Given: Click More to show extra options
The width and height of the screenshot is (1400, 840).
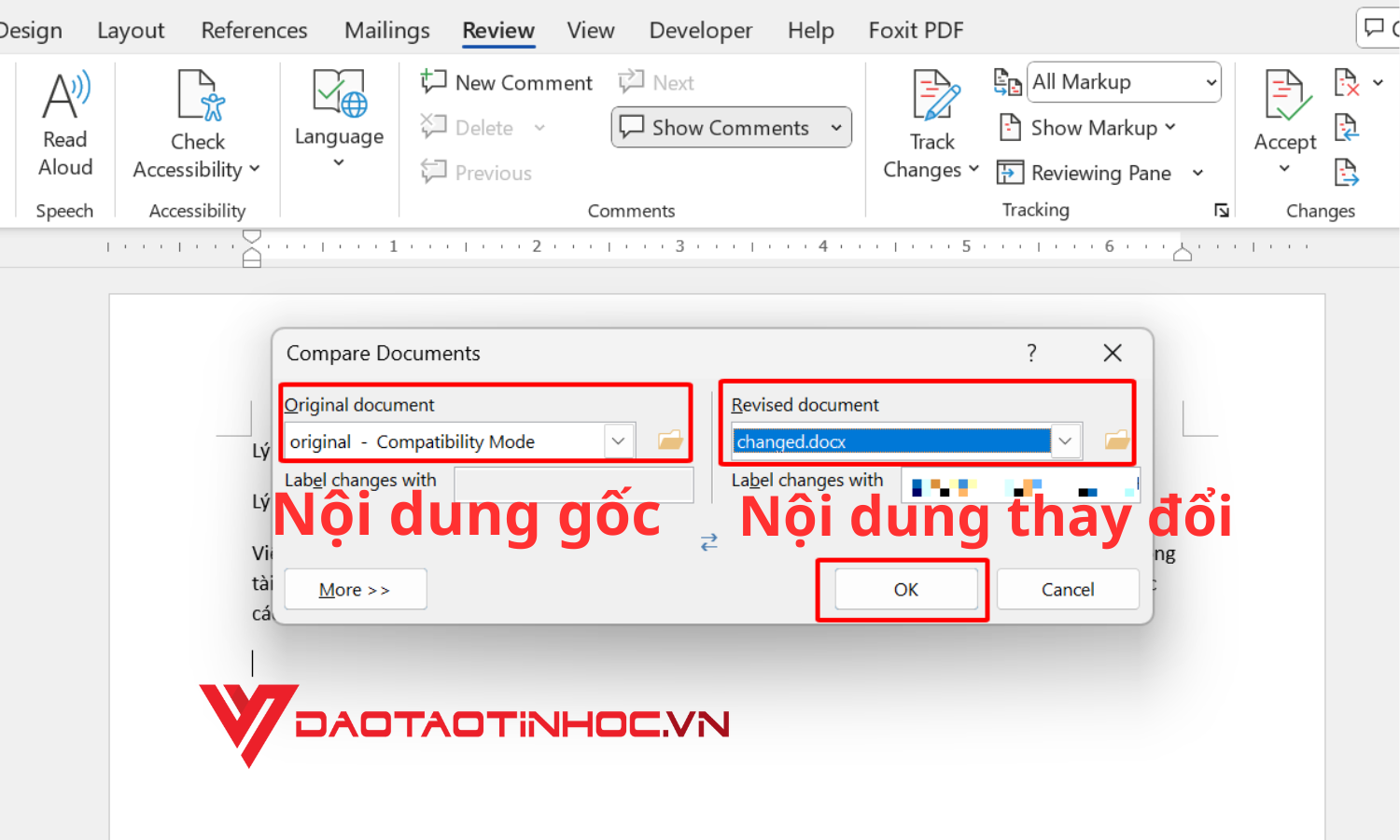Looking at the screenshot, I should 355,589.
